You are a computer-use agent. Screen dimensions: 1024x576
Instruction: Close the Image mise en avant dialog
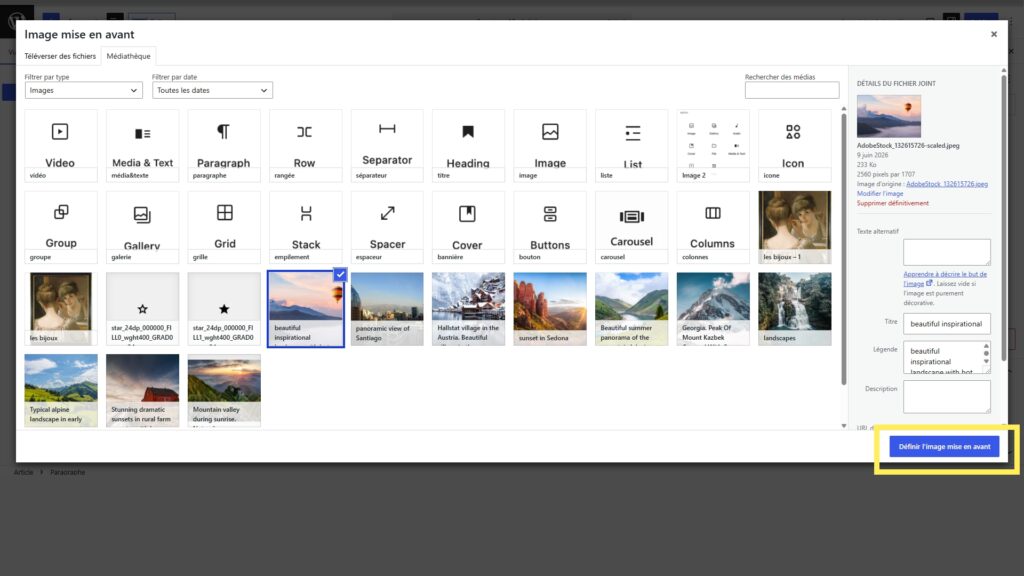point(994,34)
